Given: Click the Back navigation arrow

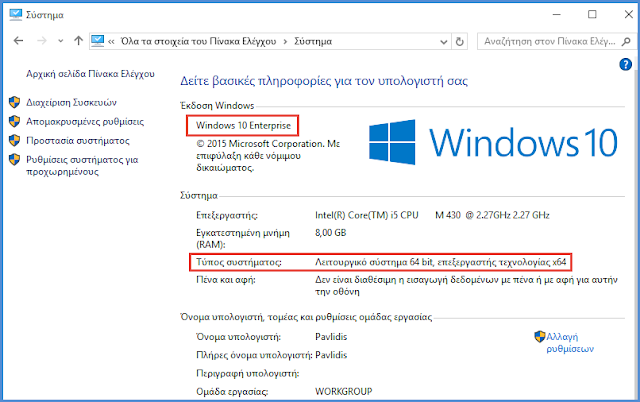Looking at the screenshot, I should click(18, 41).
